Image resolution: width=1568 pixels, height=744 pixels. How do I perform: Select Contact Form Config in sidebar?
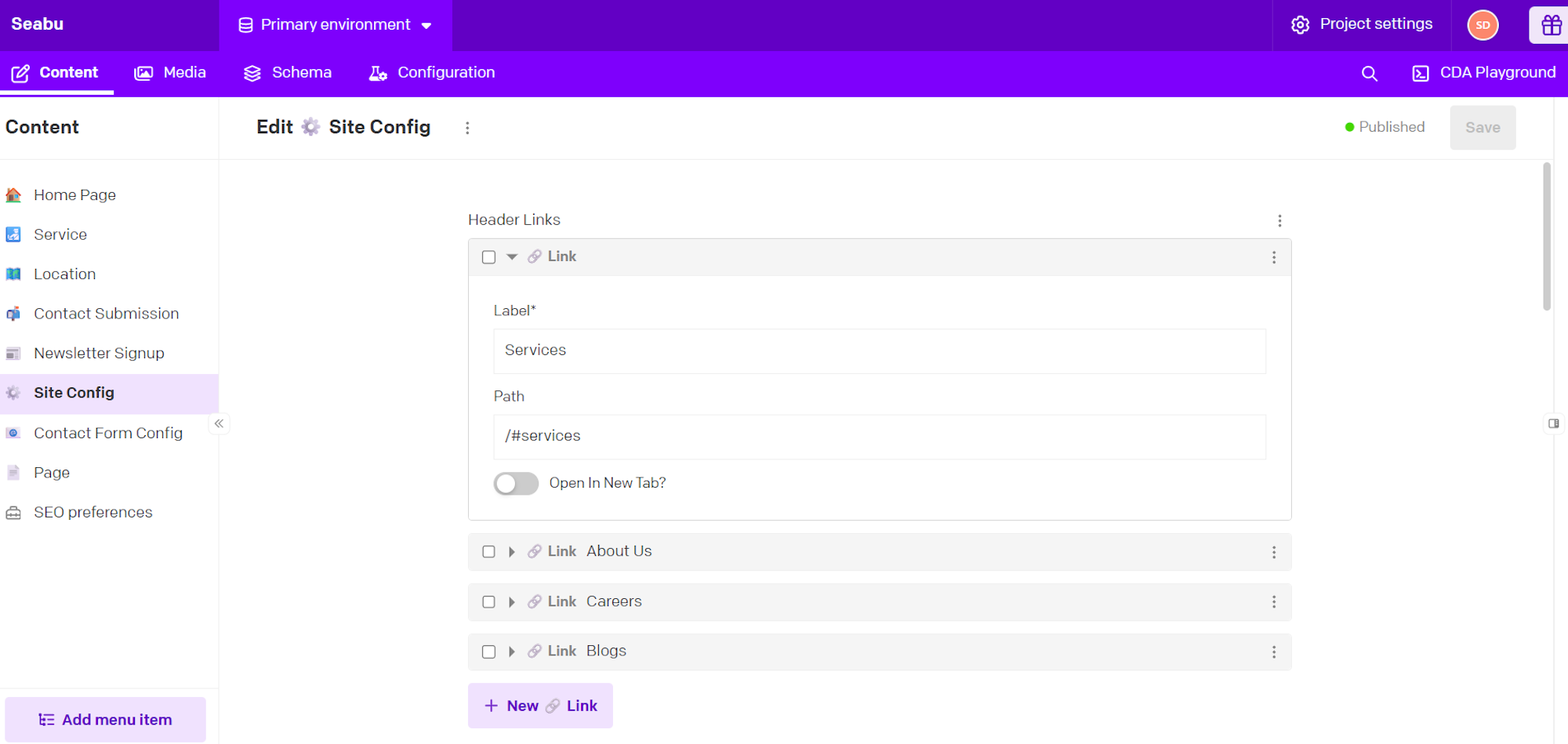pos(109,433)
